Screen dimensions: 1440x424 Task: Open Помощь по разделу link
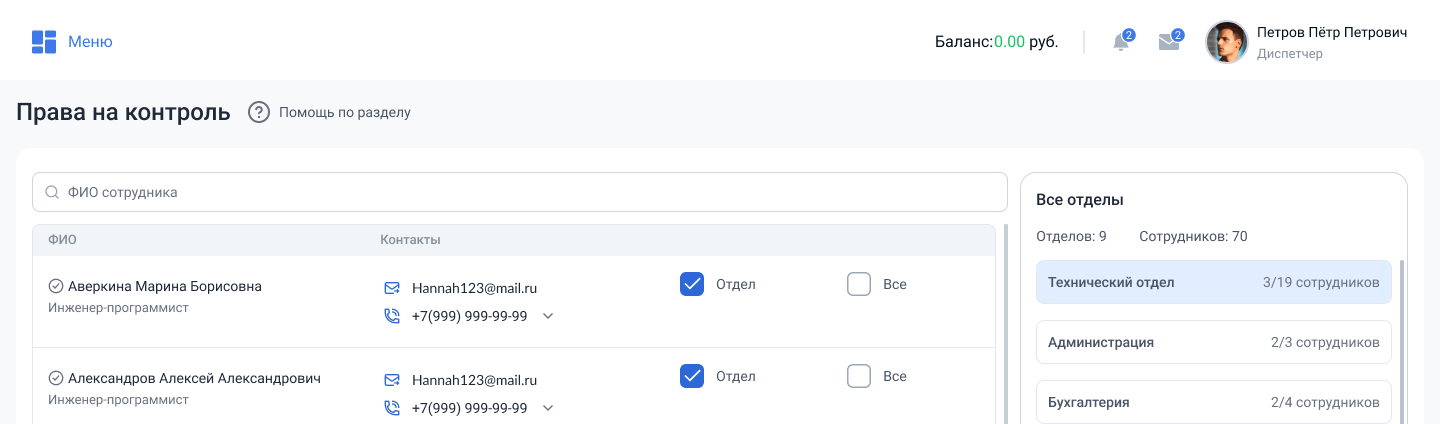click(344, 112)
